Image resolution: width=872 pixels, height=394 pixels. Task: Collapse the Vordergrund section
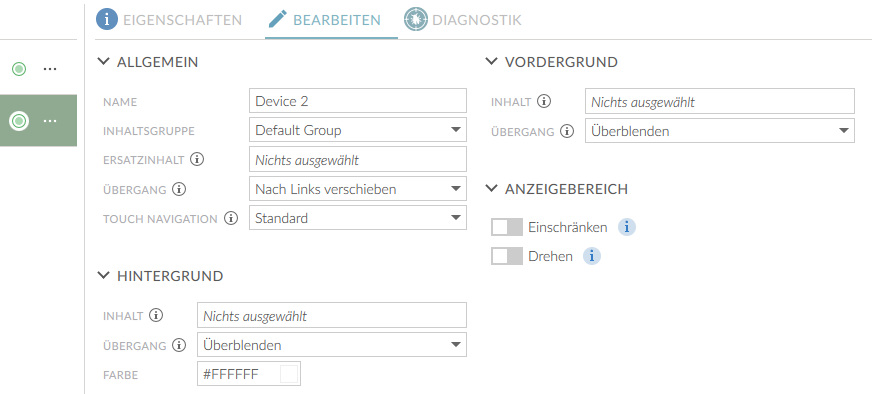(491, 61)
